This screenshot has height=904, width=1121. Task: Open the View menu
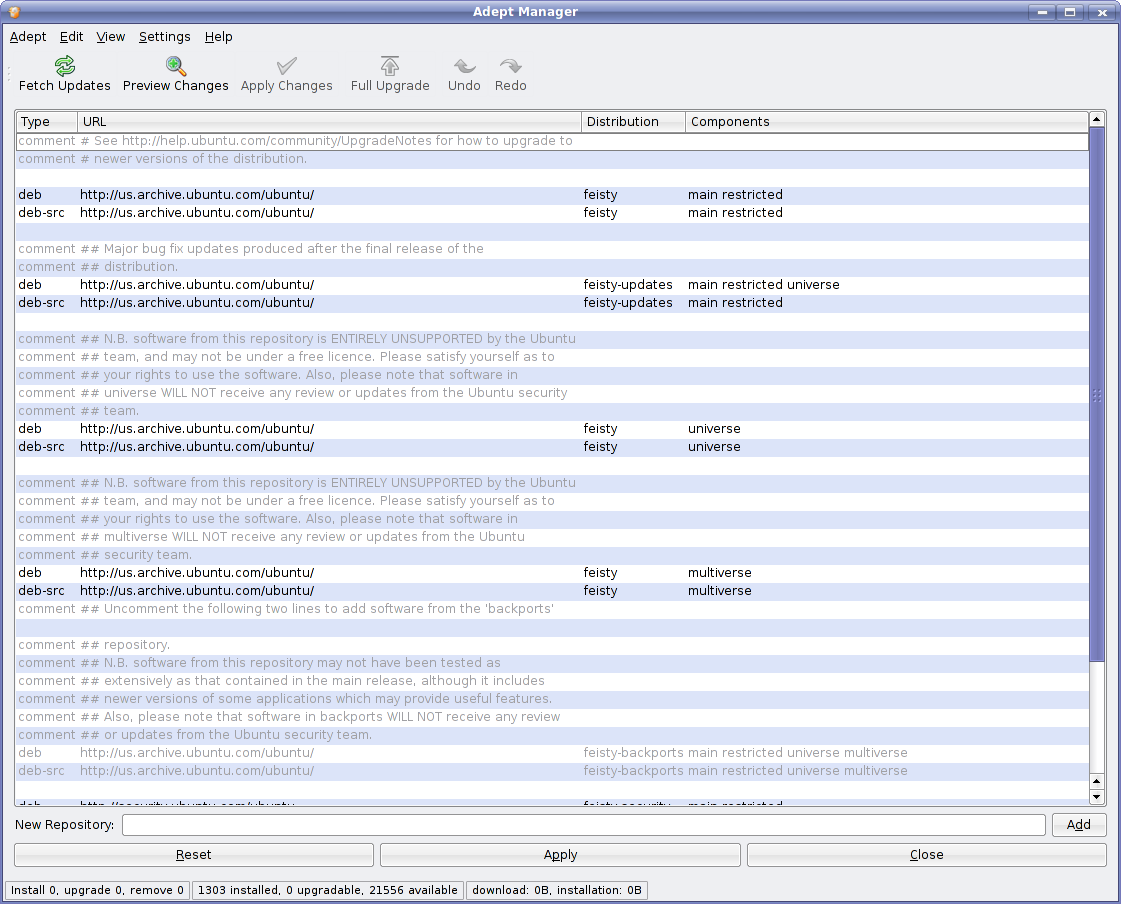(x=110, y=37)
